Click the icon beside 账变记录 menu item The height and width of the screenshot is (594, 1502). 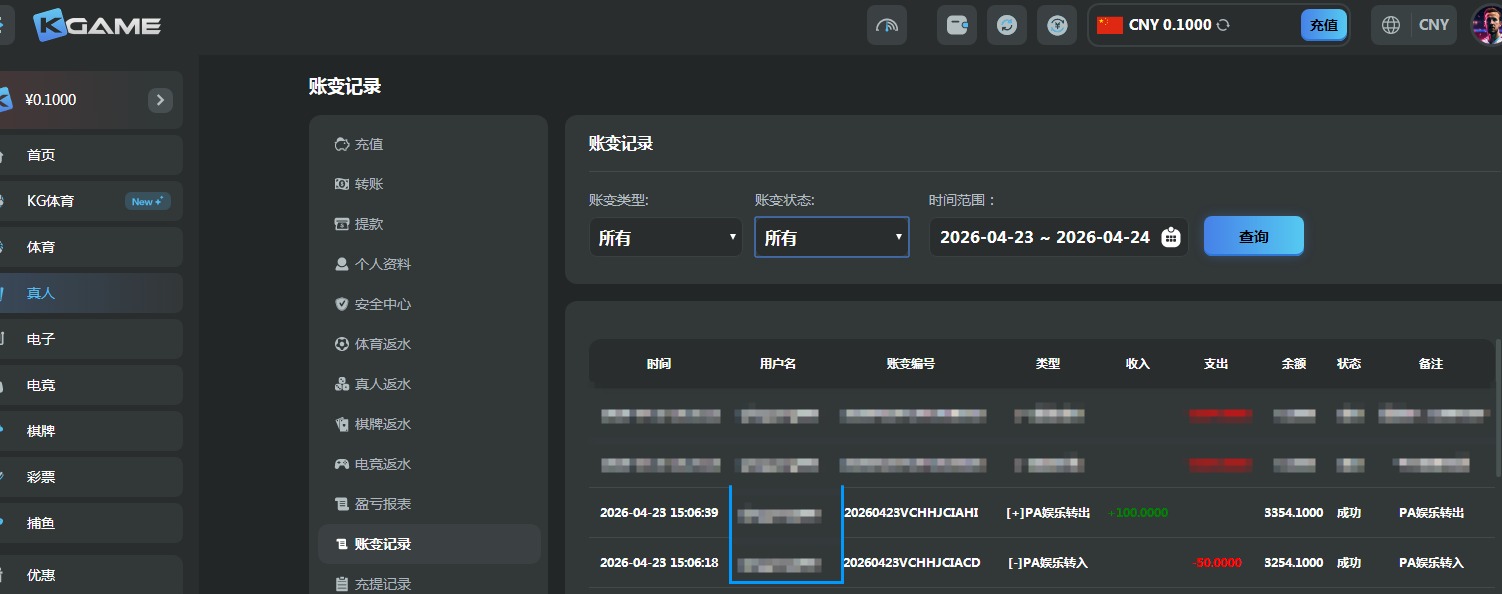point(342,544)
